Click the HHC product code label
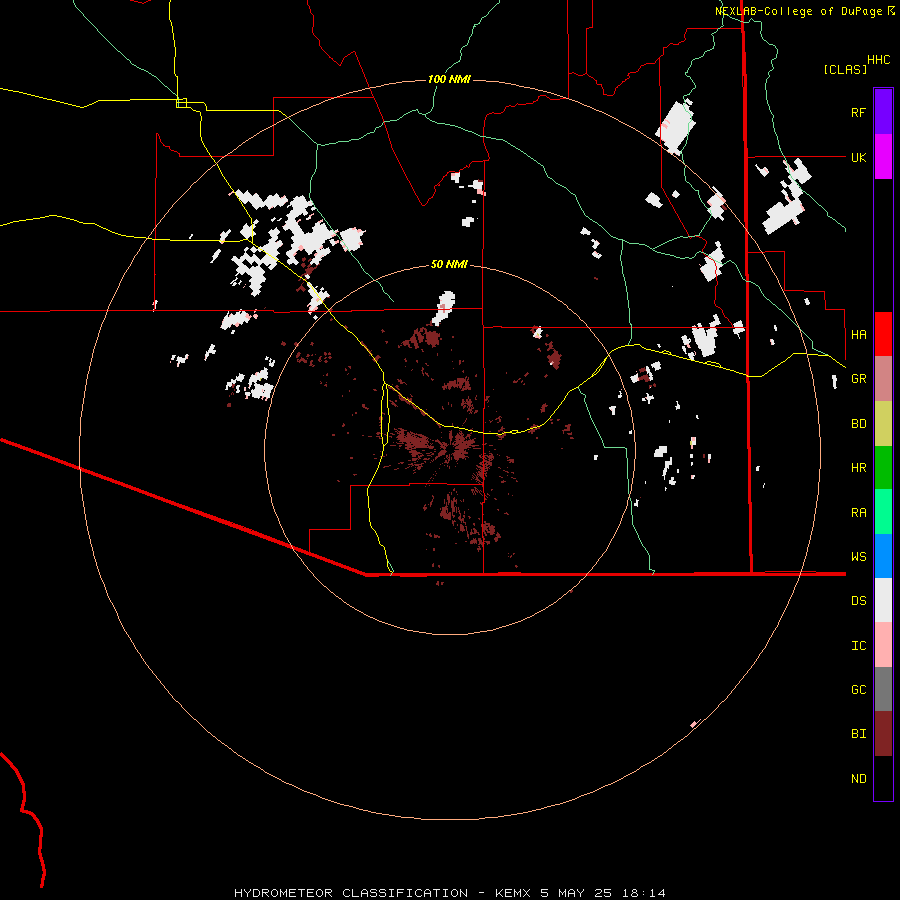Viewport: 900px width, 900px height. coord(879,60)
